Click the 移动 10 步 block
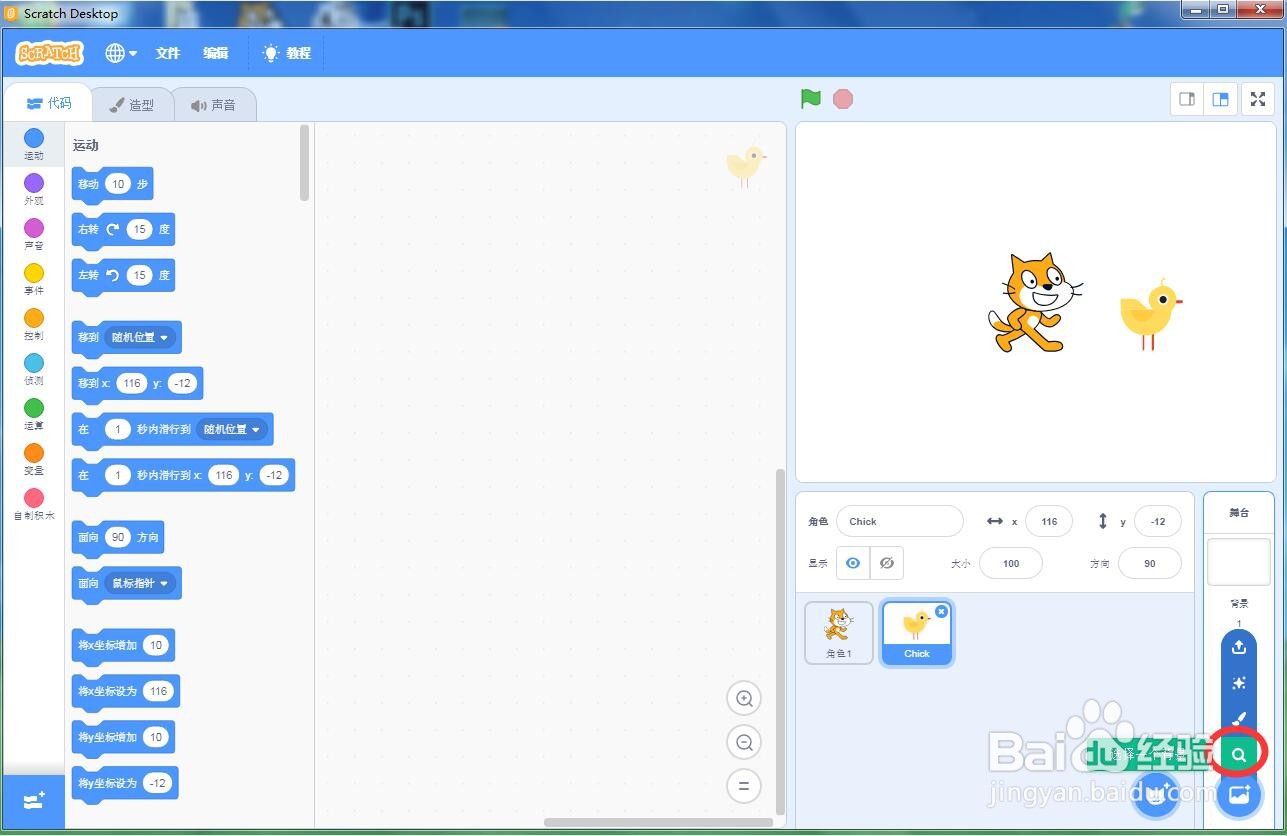The height and width of the screenshot is (836, 1287). [x=112, y=184]
